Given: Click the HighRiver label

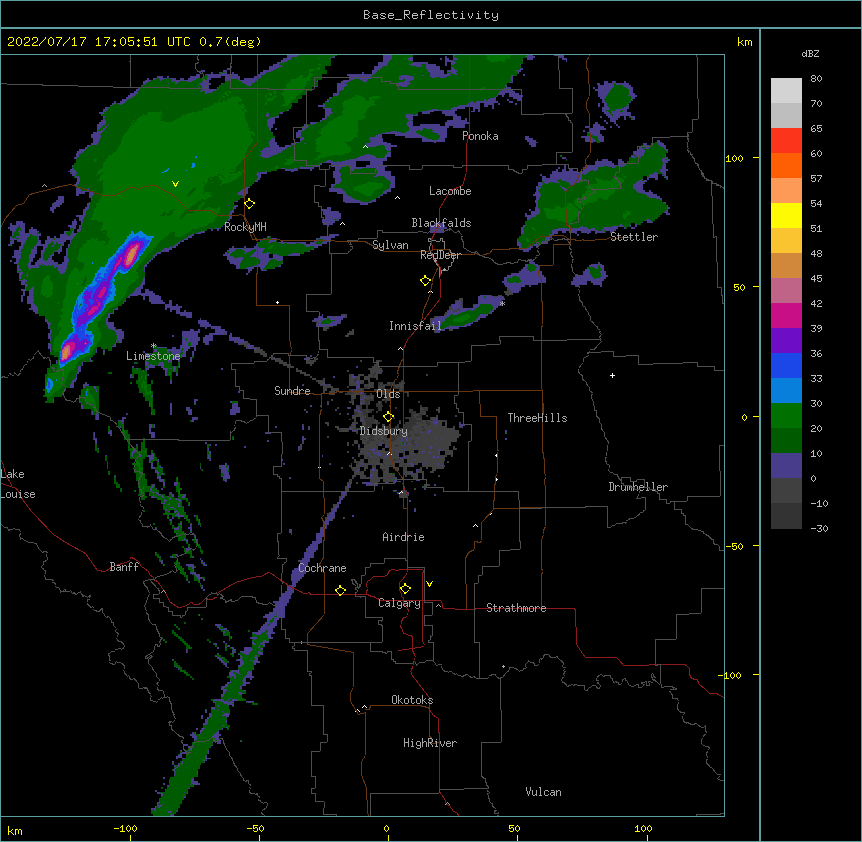Looking at the screenshot, I should coord(430,743).
